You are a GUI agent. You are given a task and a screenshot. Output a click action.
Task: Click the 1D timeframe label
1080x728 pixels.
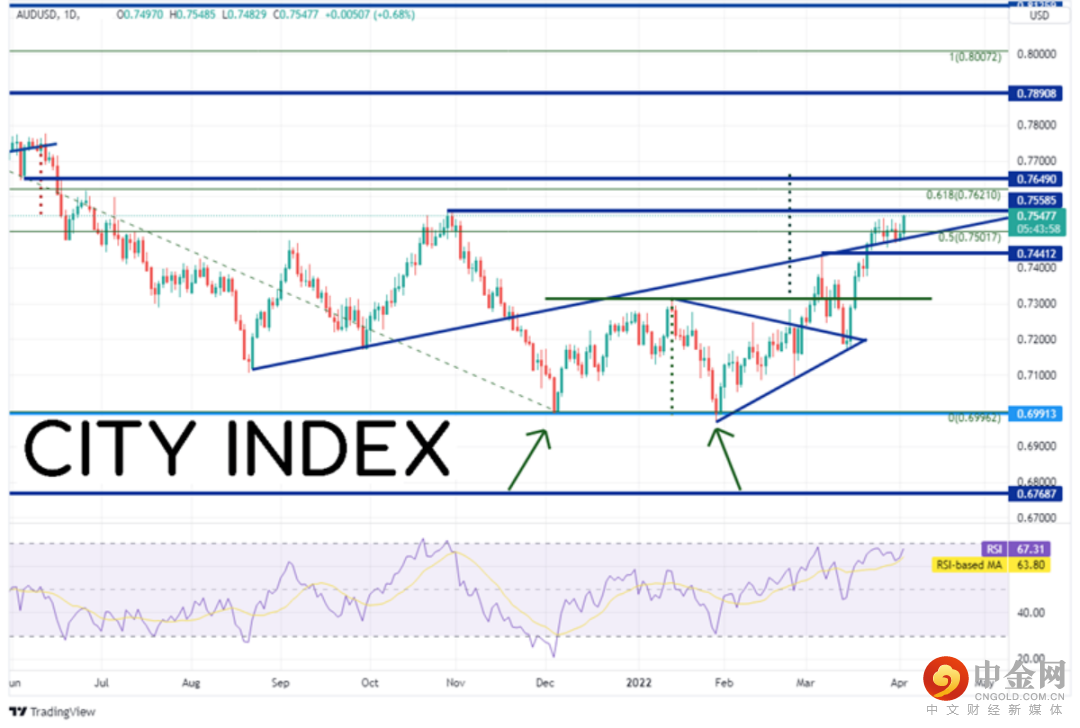pyautogui.click(x=71, y=14)
